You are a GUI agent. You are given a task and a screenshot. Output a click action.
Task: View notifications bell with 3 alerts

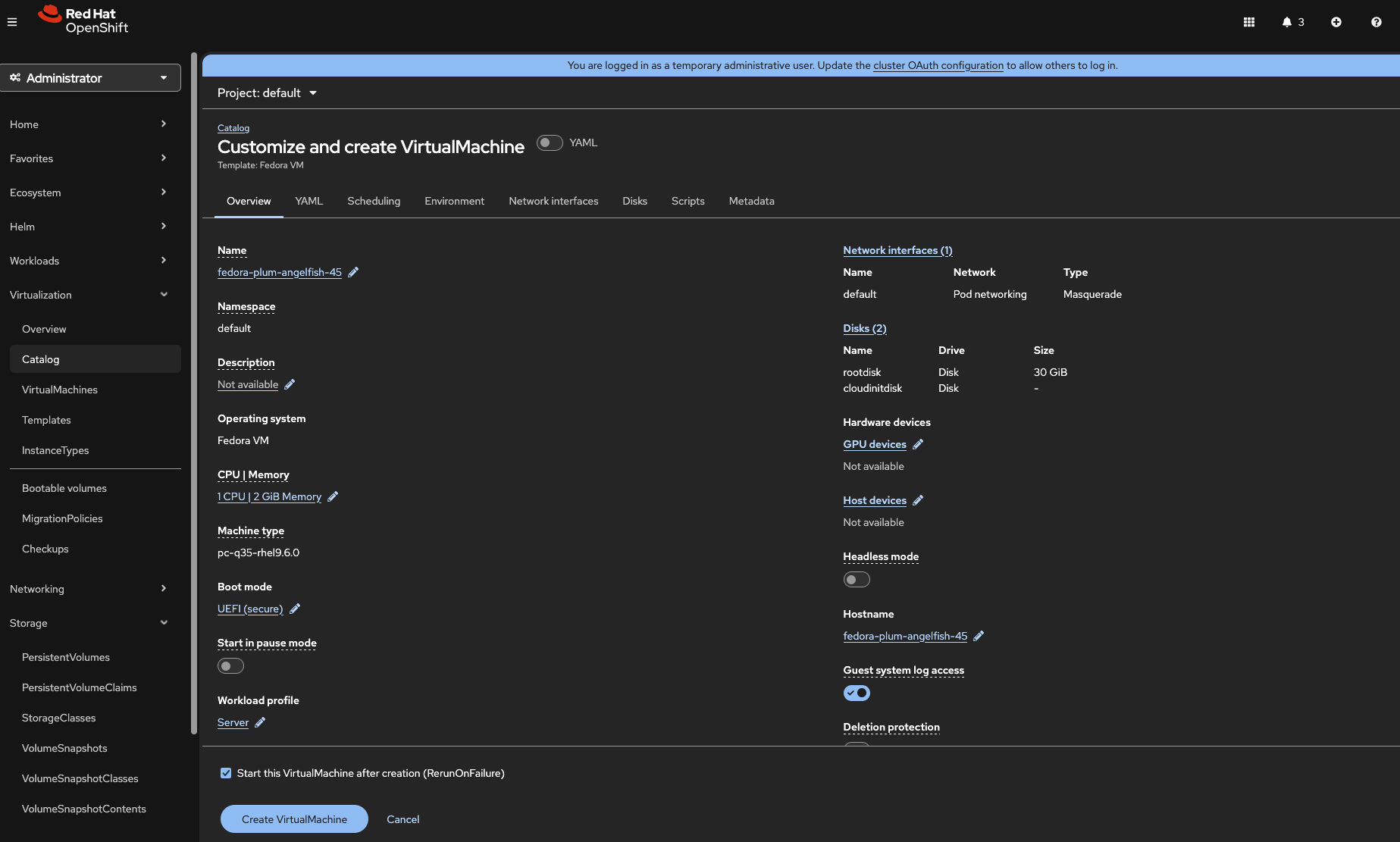pos(1293,22)
